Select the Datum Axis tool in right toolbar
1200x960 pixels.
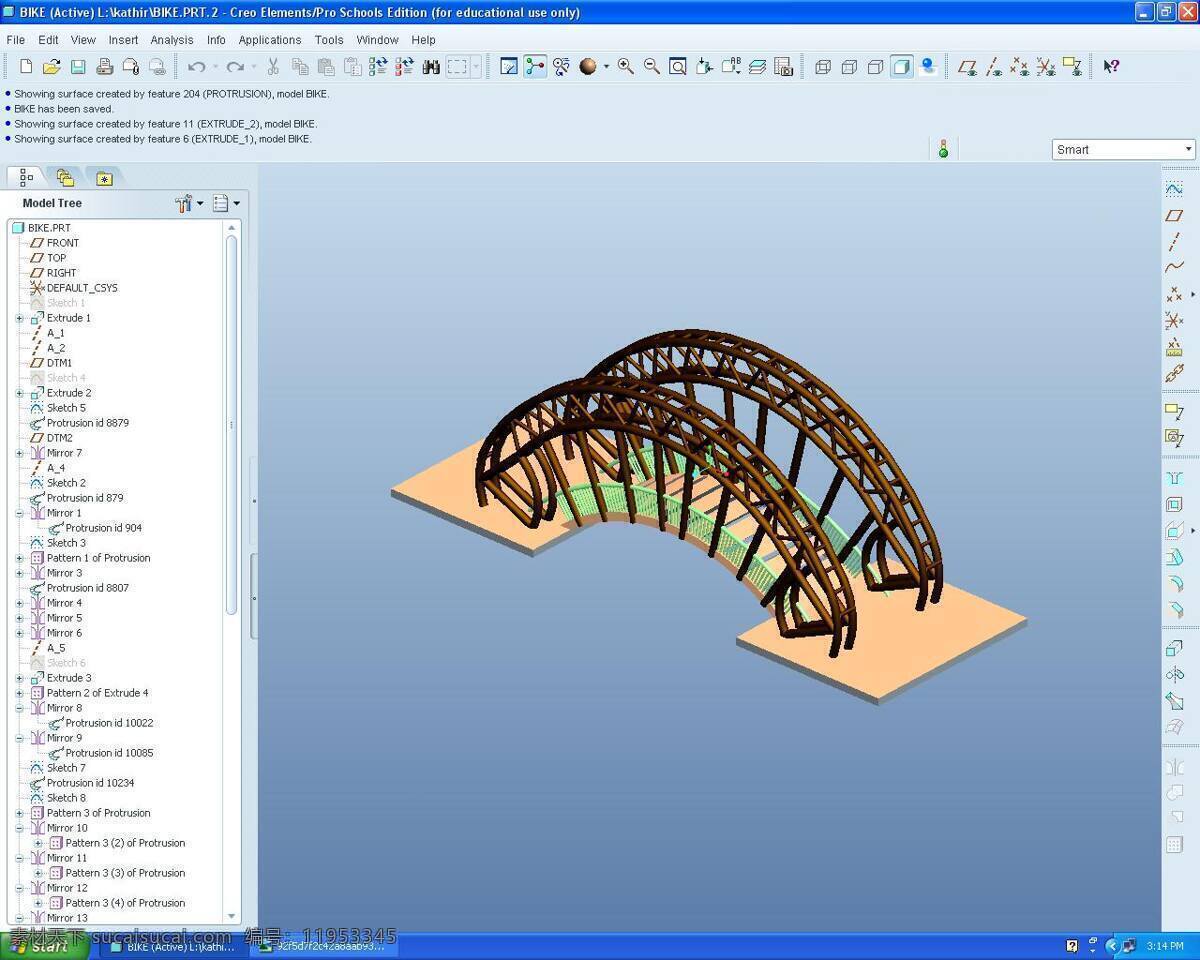1174,241
